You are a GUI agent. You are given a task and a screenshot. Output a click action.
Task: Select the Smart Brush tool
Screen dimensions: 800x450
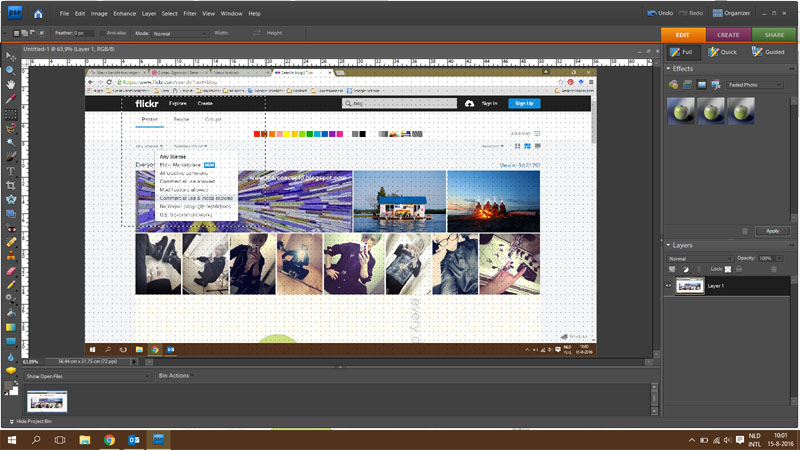coord(11,299)
